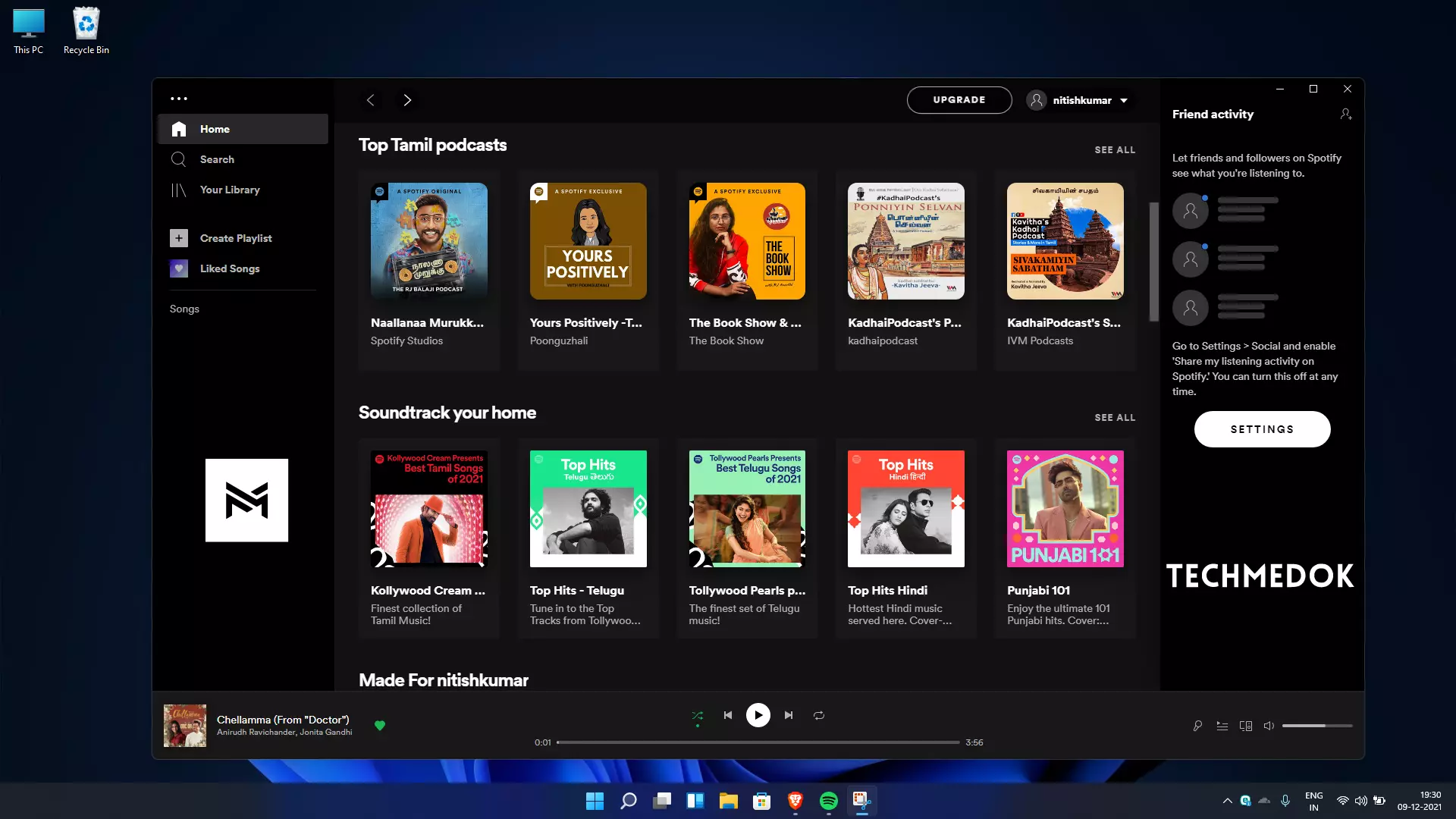The height and width of the screenshot is (819, 1456).
Task: Click the Top Tamil podcasts heading
Action: [x=432, y=145]
